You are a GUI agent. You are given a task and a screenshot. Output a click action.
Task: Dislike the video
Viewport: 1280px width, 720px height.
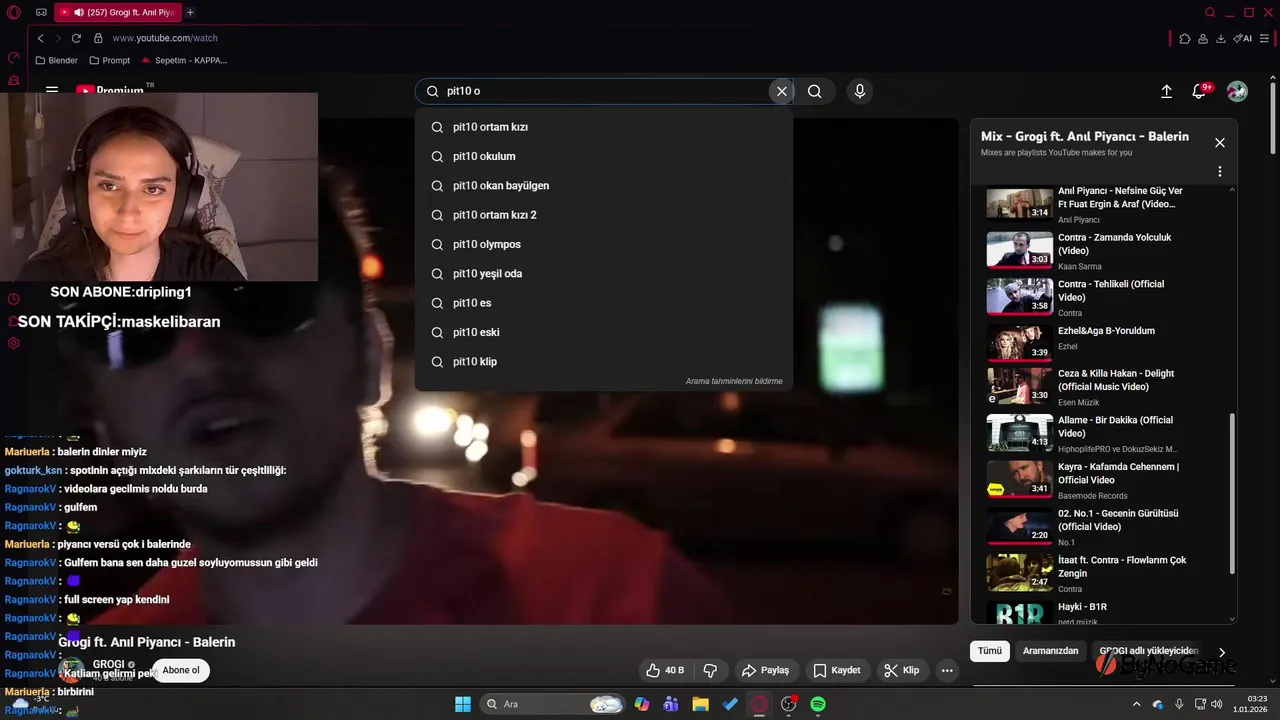[x=711, y=670]
